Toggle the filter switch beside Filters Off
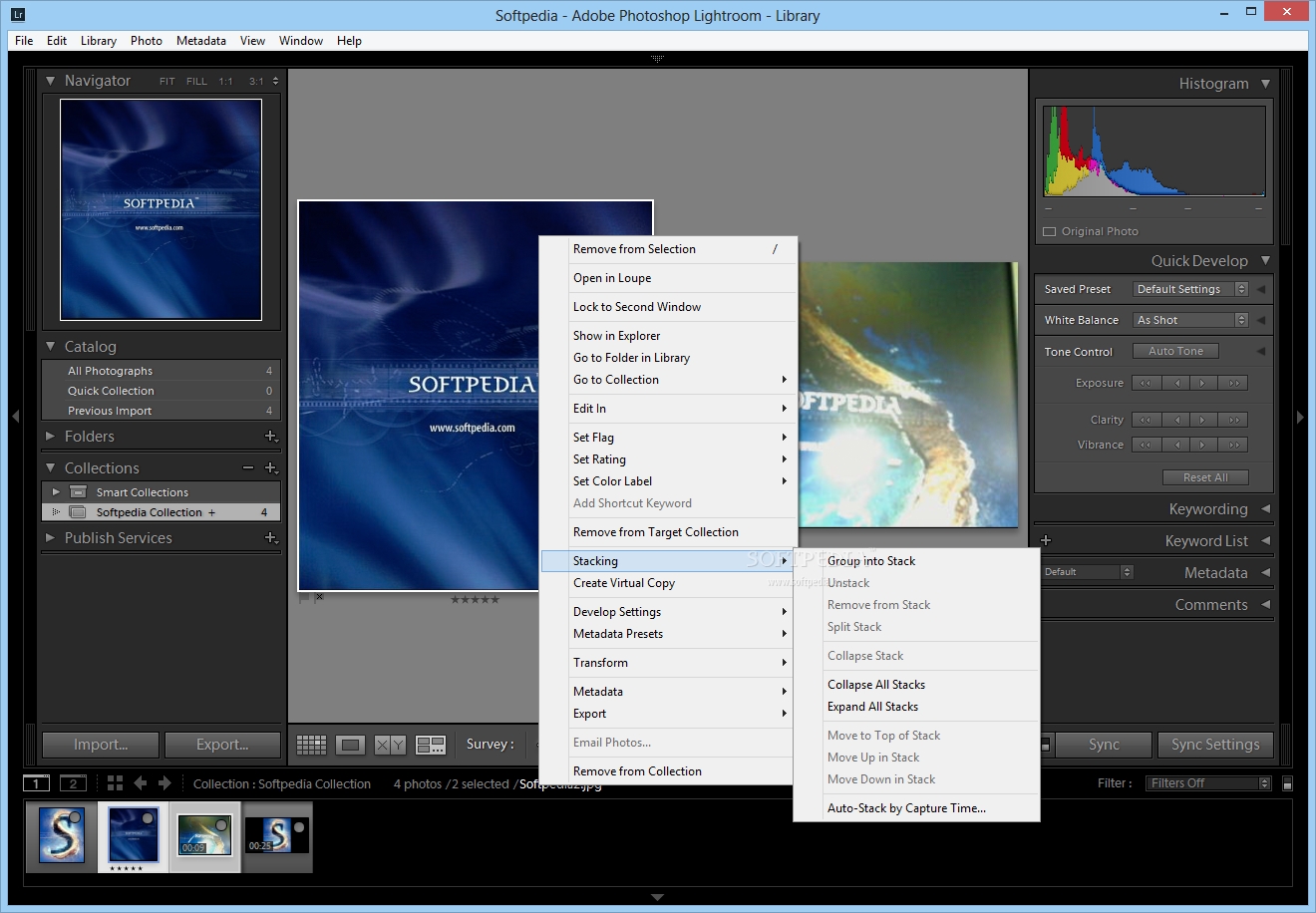 pos(1287,783)
